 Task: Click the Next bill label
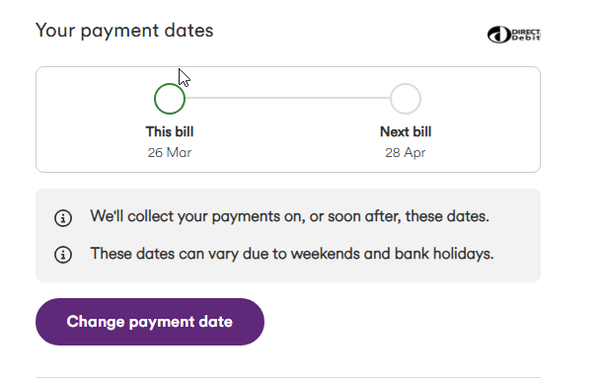(406, 132)
